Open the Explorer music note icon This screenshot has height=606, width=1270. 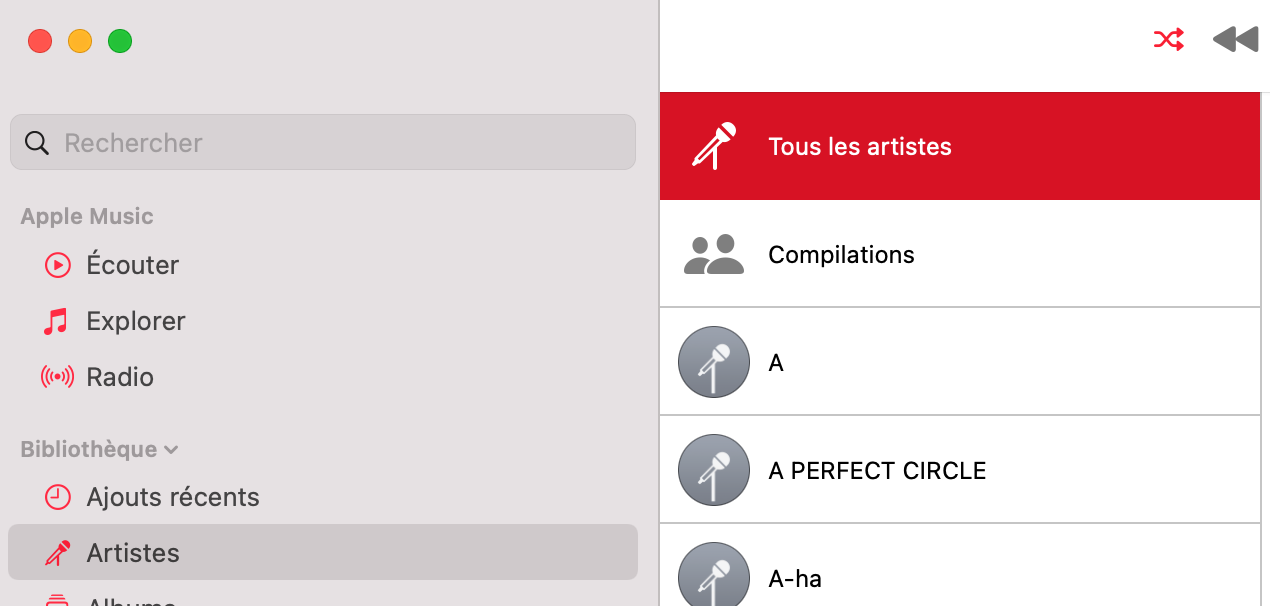[56, 321]
